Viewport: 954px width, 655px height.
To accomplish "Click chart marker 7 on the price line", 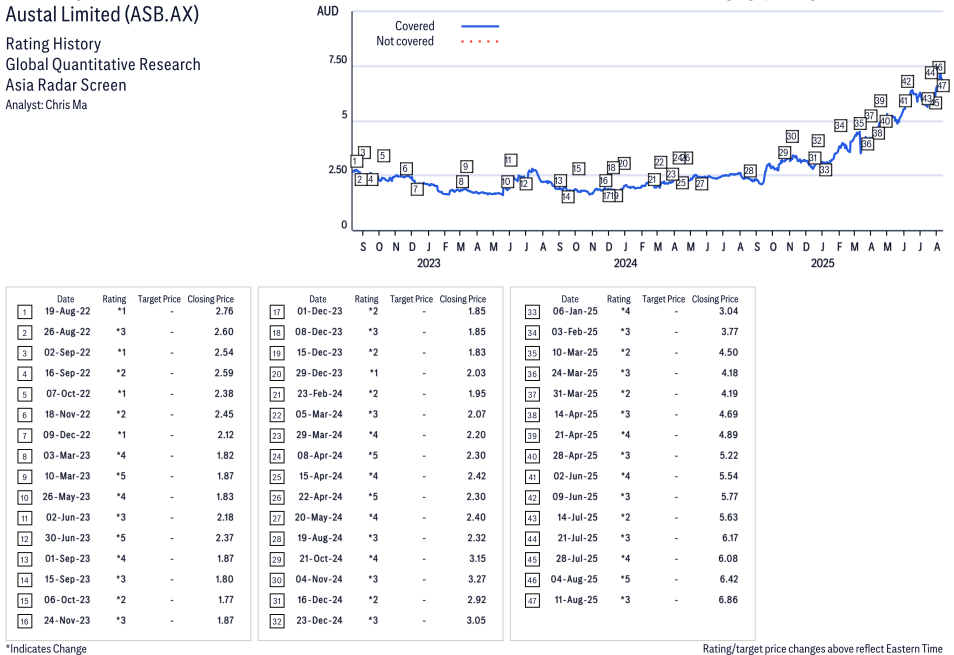I will coord(416,189).
